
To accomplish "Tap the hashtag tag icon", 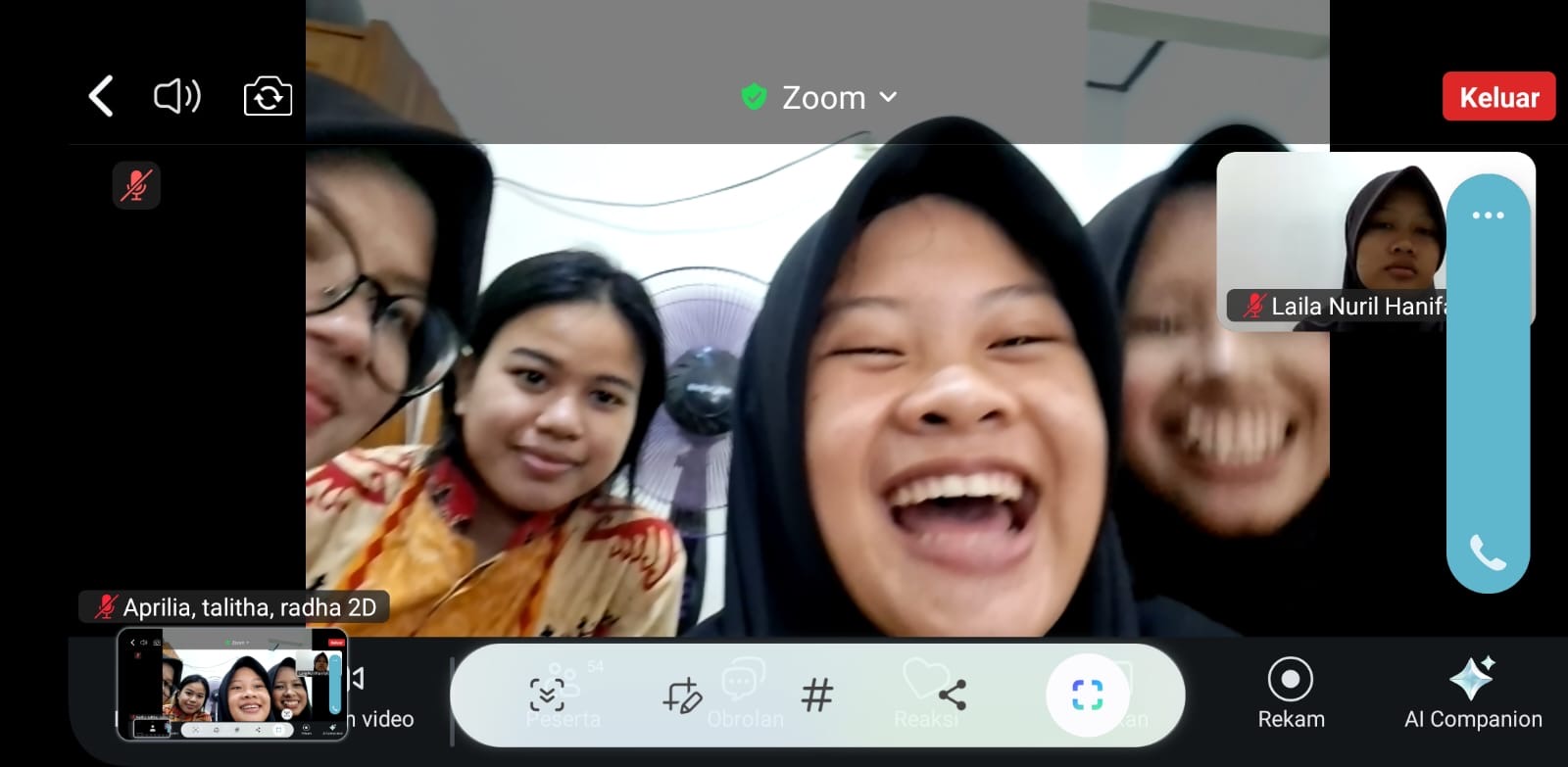I will (816, 695).
